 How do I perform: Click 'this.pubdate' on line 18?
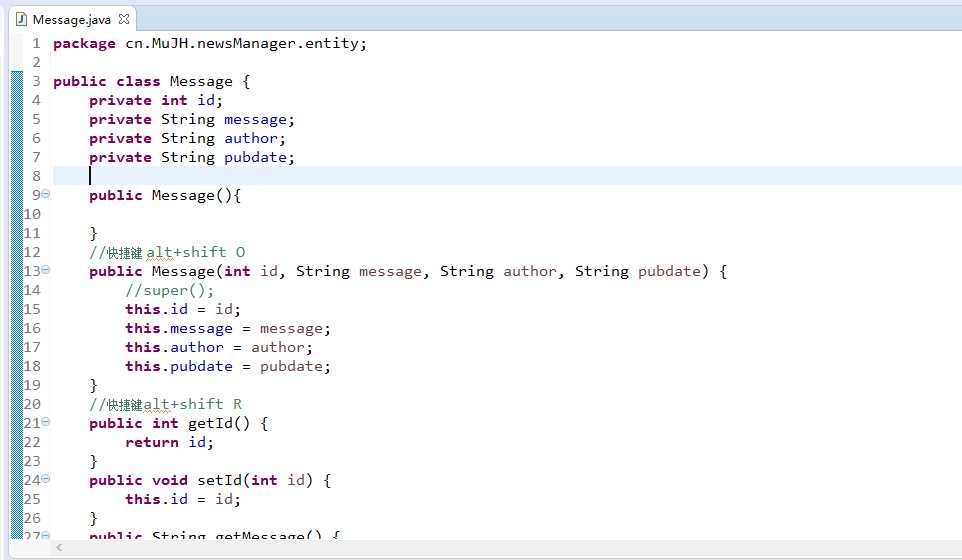pos(179,366)
